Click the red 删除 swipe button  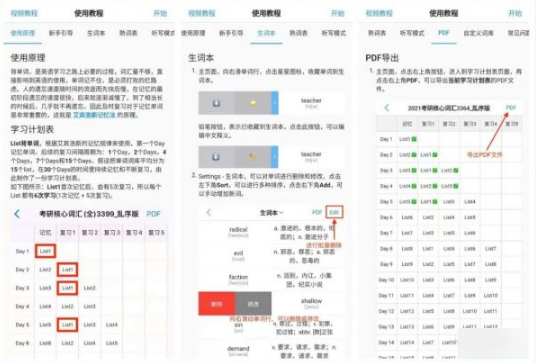(x=217, y=304)
